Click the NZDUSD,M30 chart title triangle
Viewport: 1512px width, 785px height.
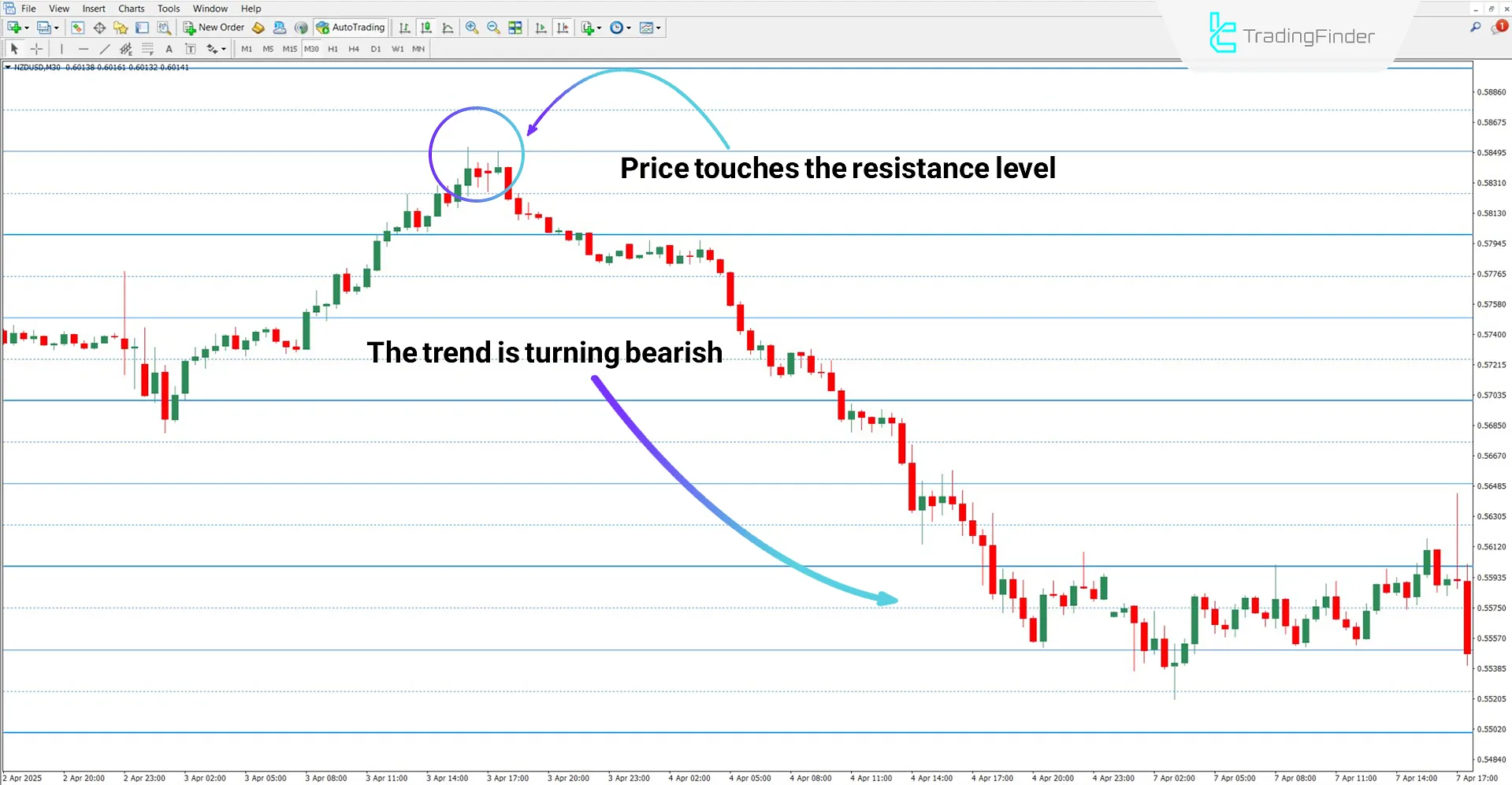click(x=8, y=68)
